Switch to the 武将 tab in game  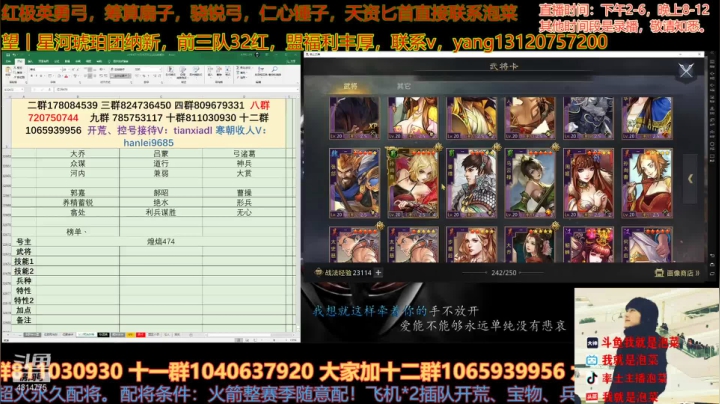point(350,86)
